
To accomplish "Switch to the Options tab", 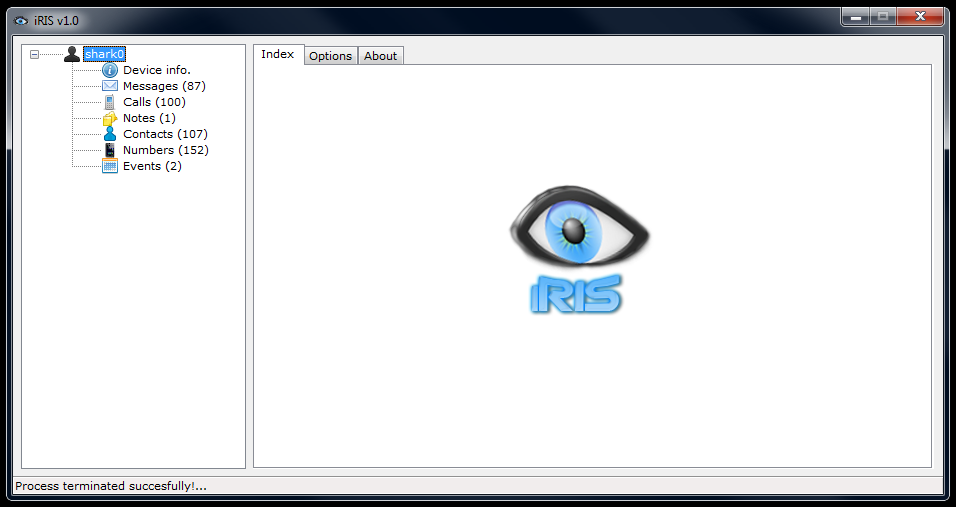I will click(x=330, y=56).
